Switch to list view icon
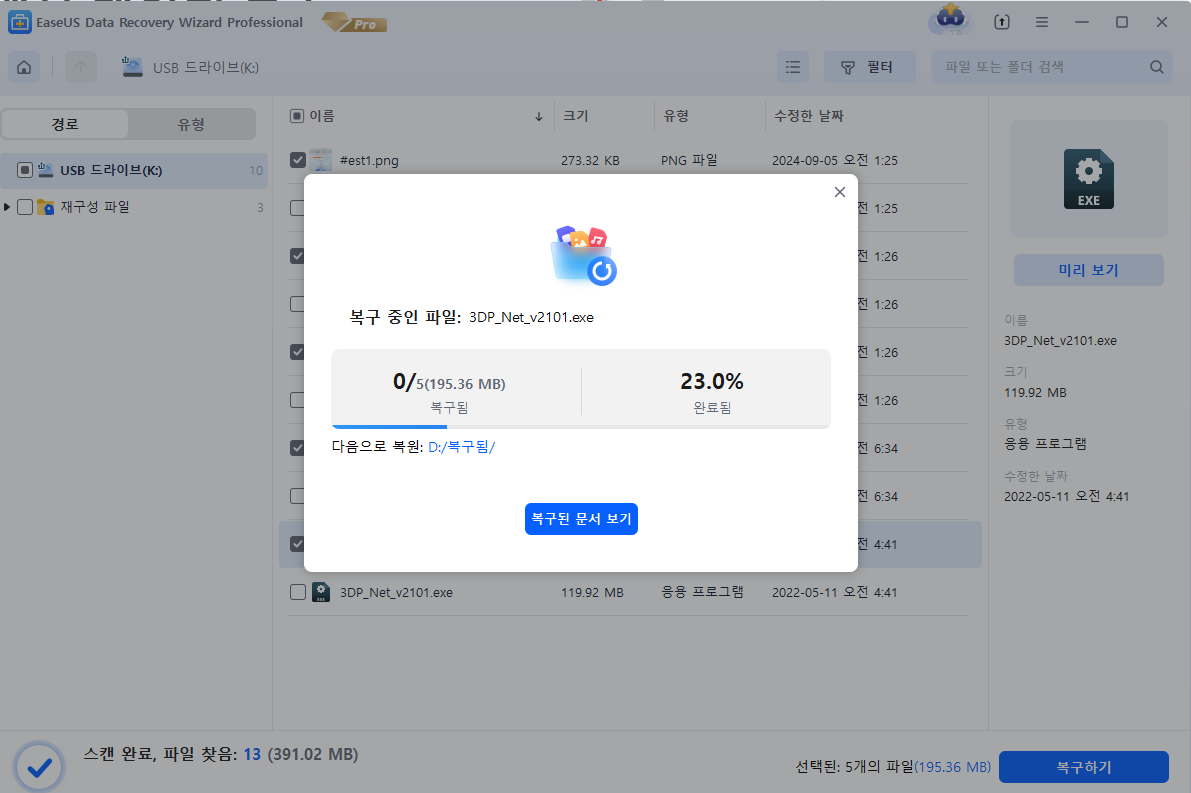1191x793 pixels. [x=792, y=68]
